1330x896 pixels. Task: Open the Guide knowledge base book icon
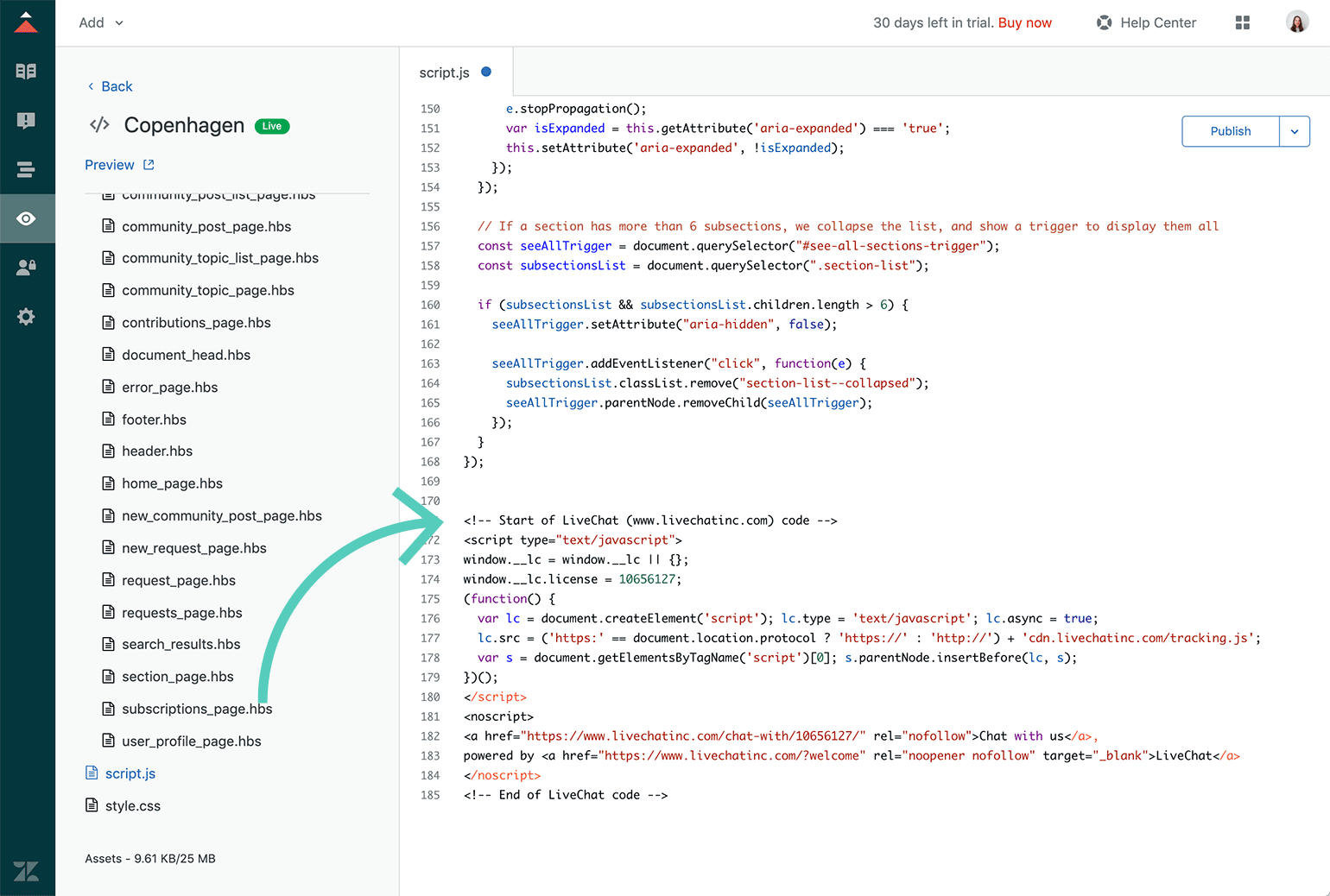tap(26, 72)
